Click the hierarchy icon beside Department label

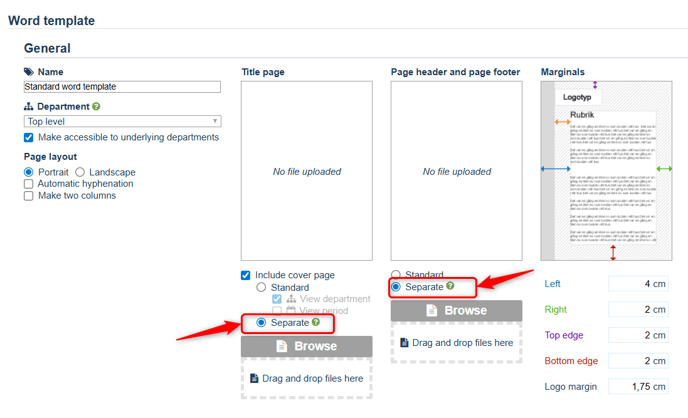point(28,106)
